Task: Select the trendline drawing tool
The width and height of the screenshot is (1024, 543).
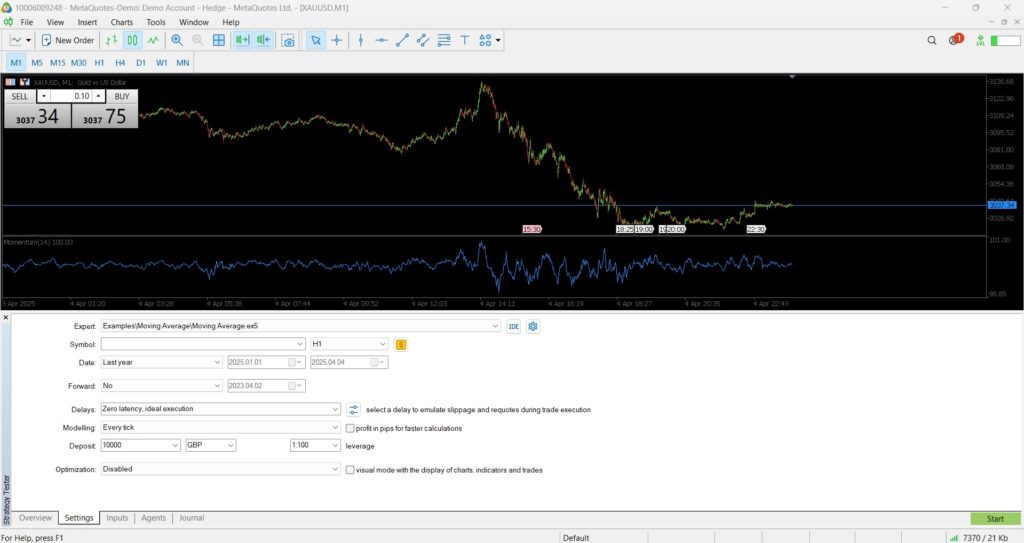Action: (403, 40)
